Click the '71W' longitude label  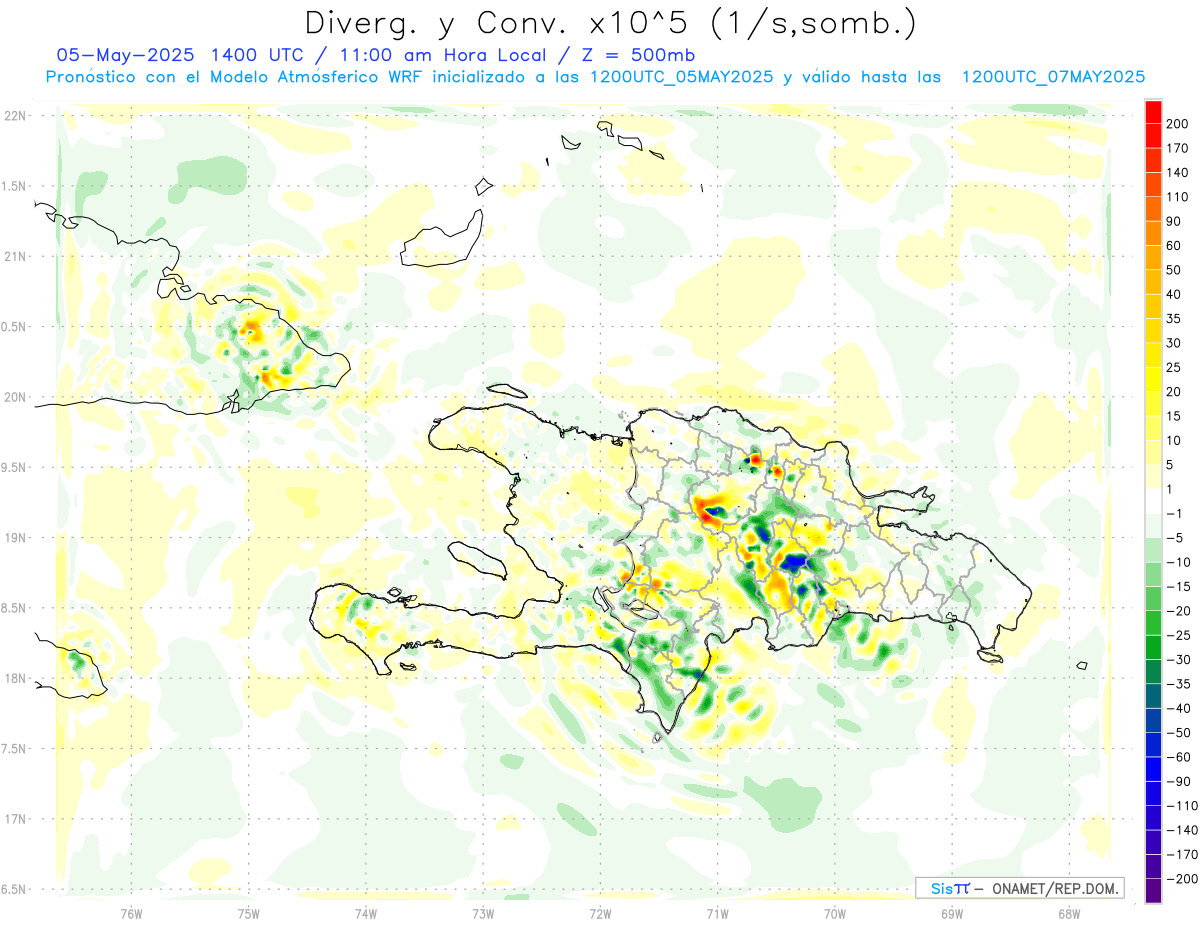(x=717, y=914)
